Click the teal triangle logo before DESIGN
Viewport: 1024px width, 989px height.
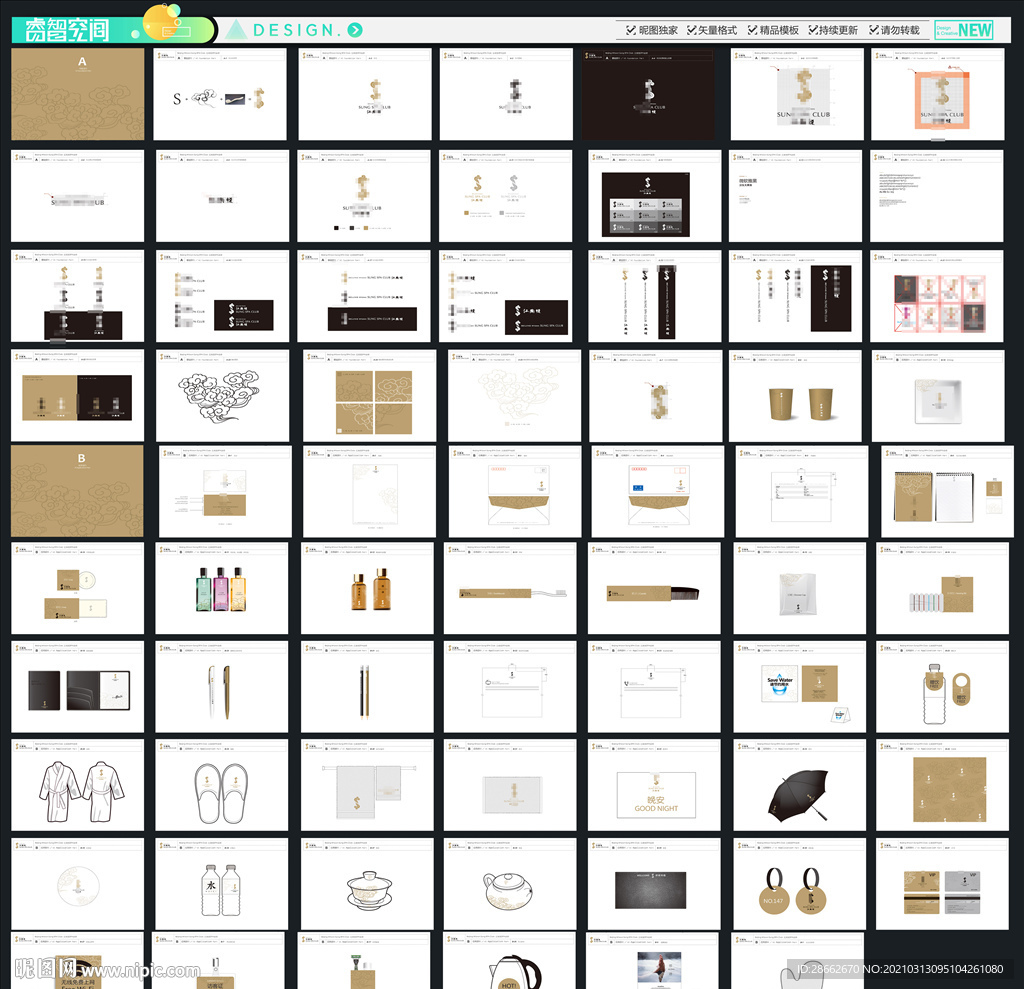click(x=235, y=29)
